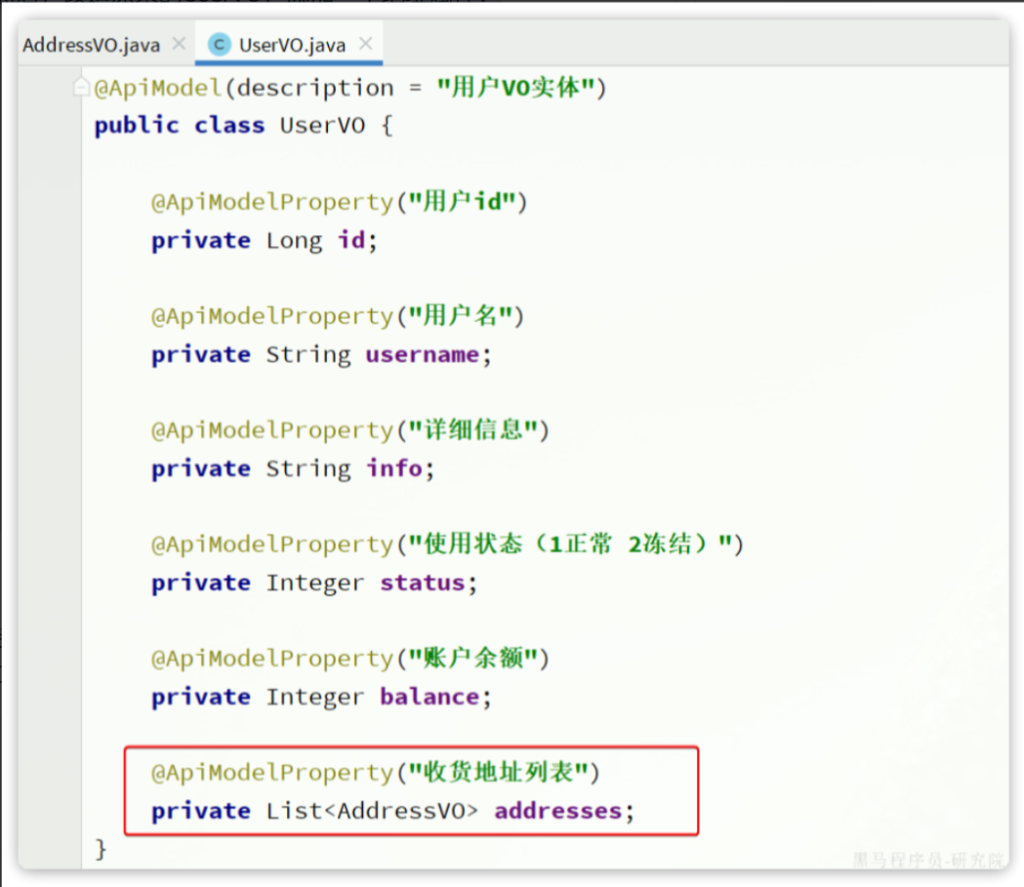This screenshot has height=887, width=1024.
Task: Close the AddressVO.java tab
Action: [x=179, y=44]
